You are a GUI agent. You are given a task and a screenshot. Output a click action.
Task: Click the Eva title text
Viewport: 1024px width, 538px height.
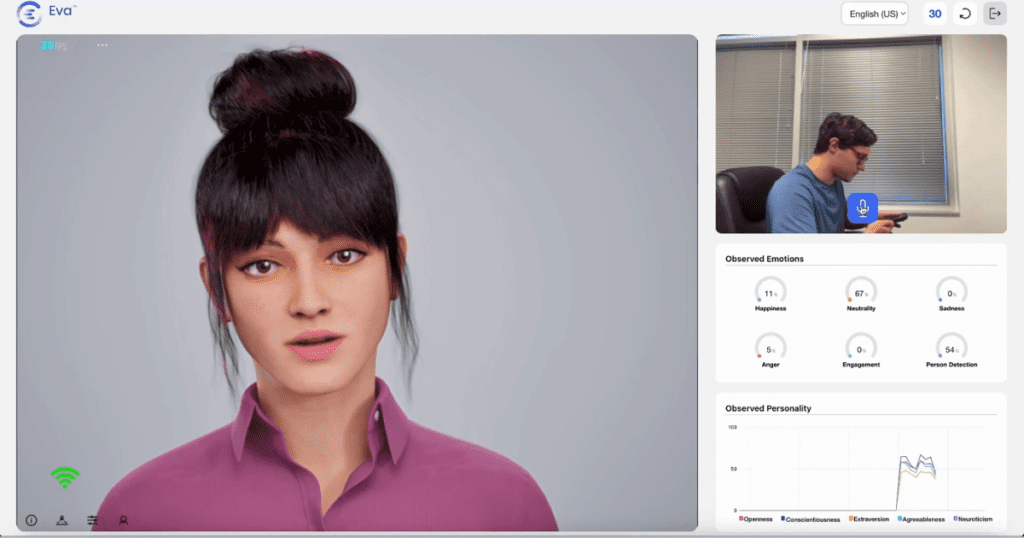coord(62,13)
